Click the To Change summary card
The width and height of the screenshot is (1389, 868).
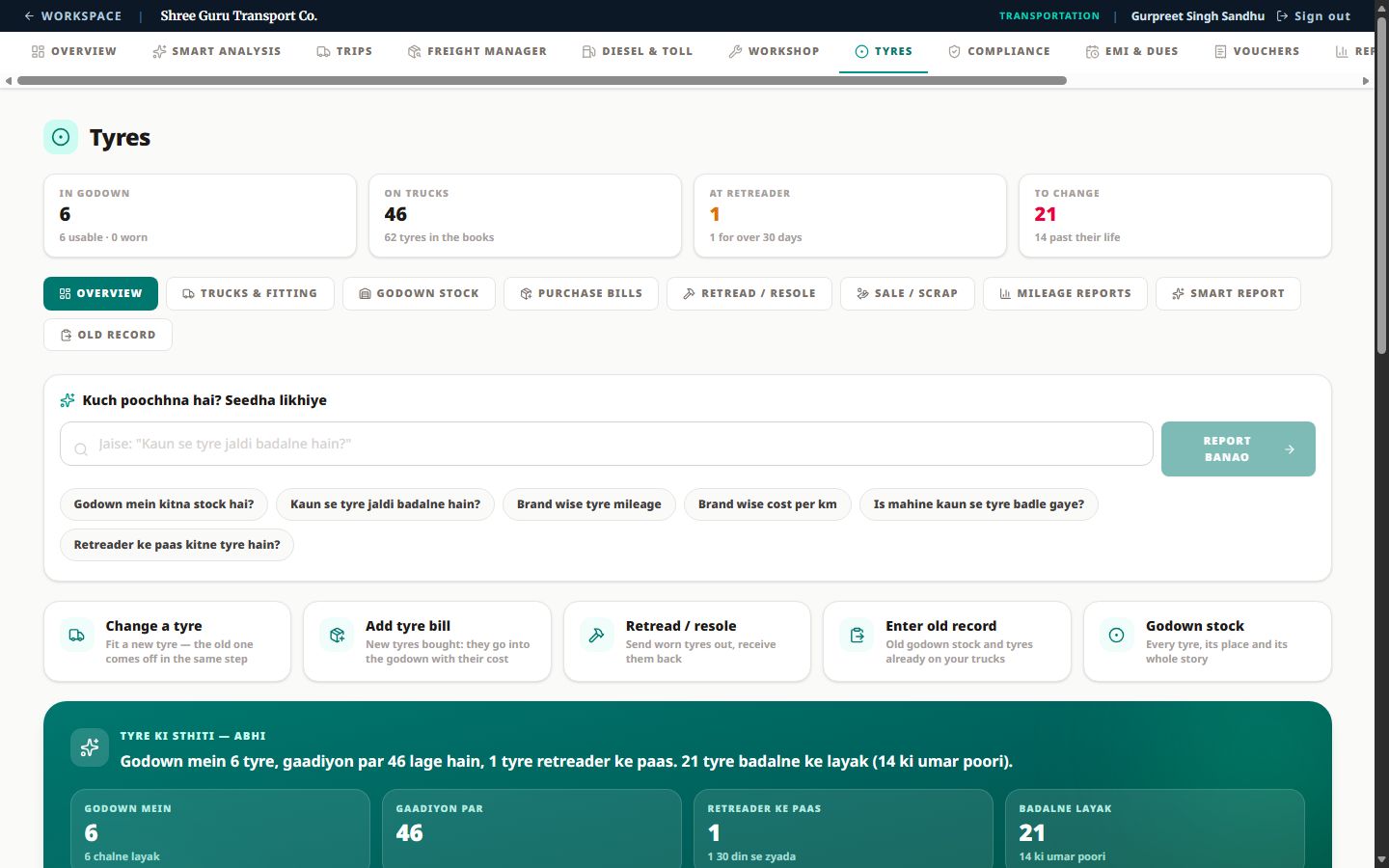[1175, 215]
